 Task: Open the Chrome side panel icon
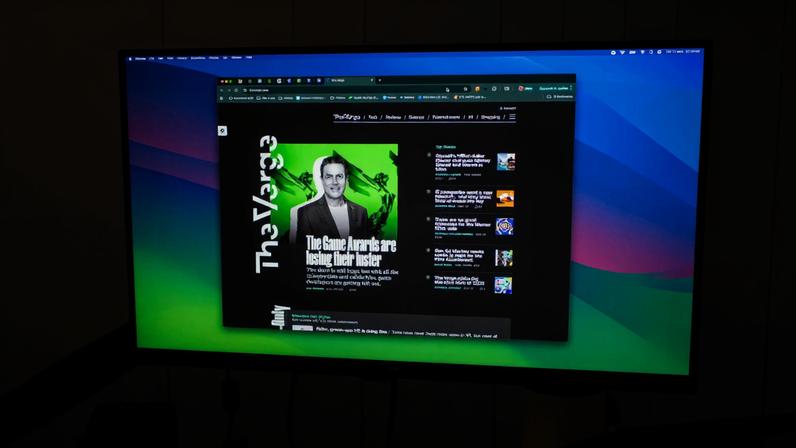[x=507, y=89]
